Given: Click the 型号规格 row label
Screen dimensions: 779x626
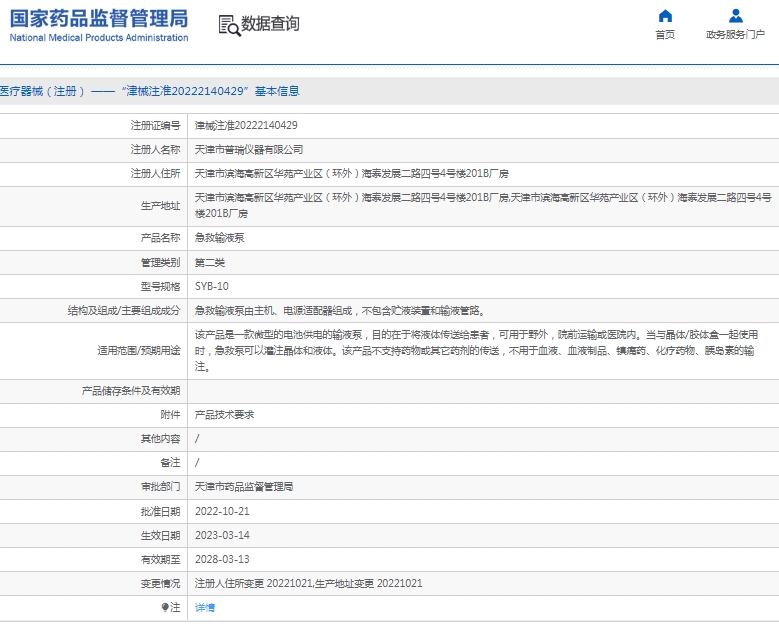Looking at the screenshot, I should click(x=160, y=286).
